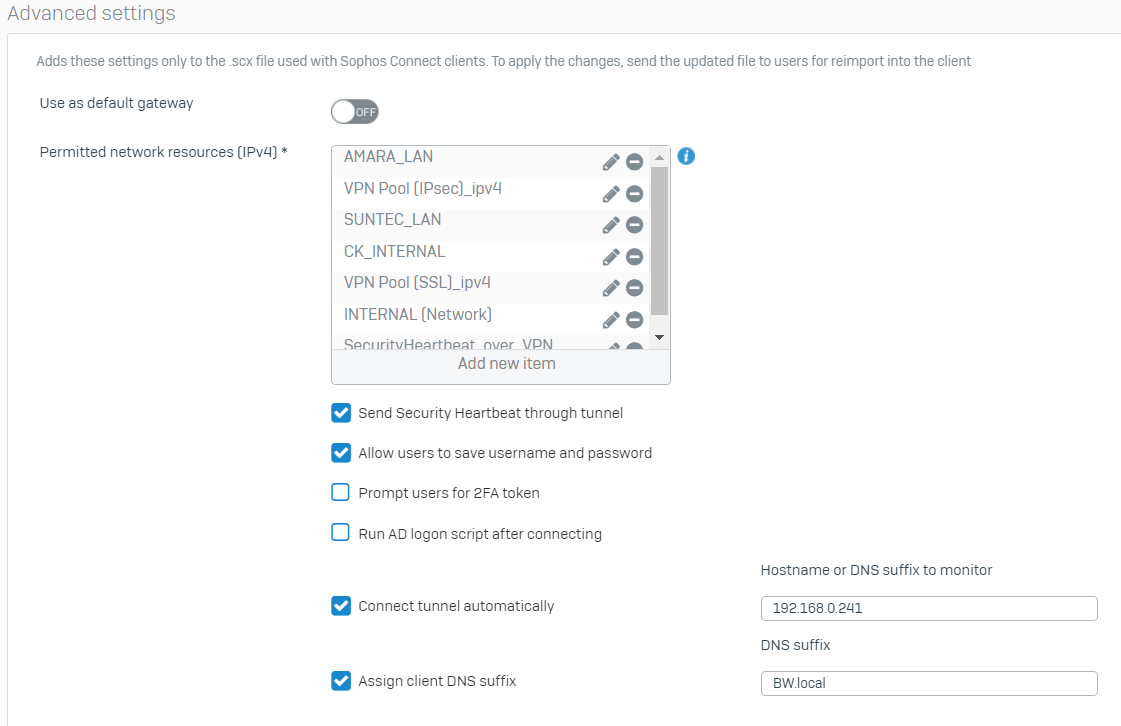Viewport: 1121px width, 726px height.
Task: Remove CK_INTERNAL from the list
Action: 634,257
